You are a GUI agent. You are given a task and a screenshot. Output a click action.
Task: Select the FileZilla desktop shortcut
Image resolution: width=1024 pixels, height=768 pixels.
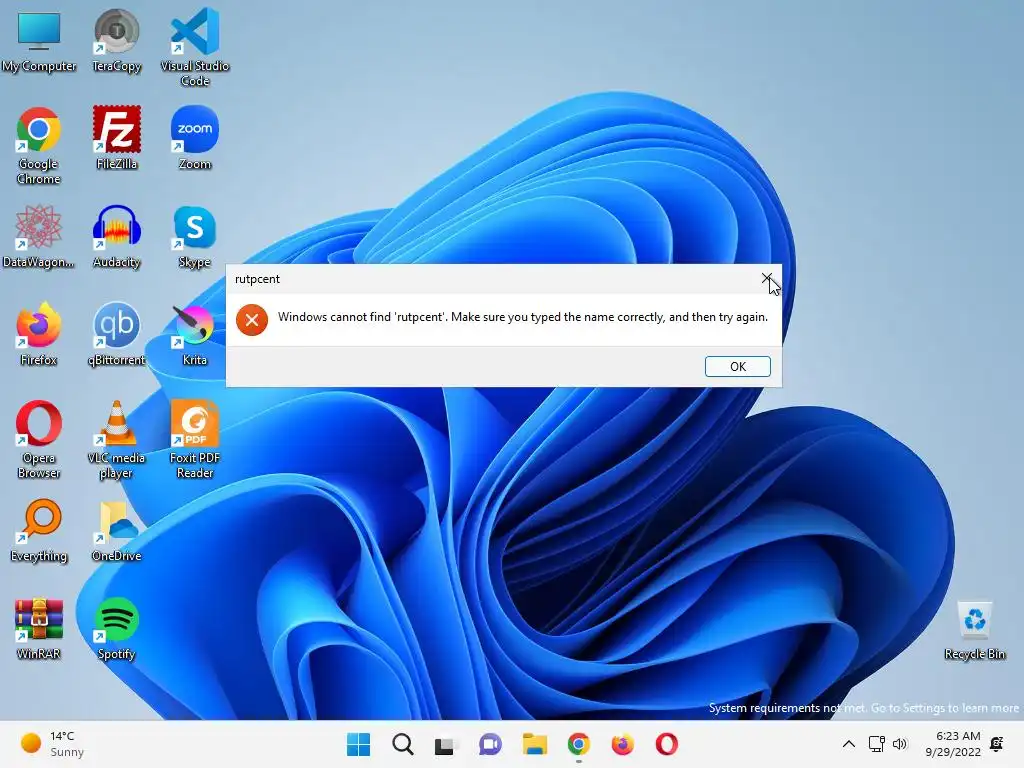click(116, 138)
